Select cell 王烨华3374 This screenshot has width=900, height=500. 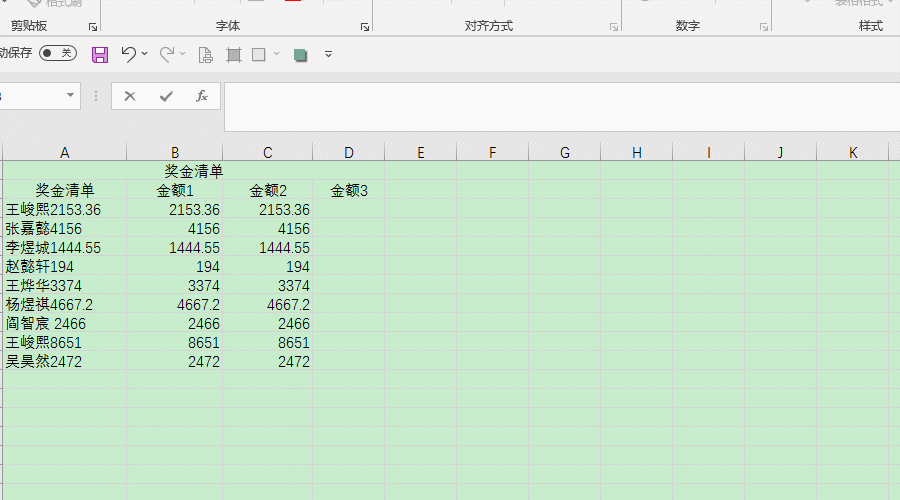click(65, 285)
